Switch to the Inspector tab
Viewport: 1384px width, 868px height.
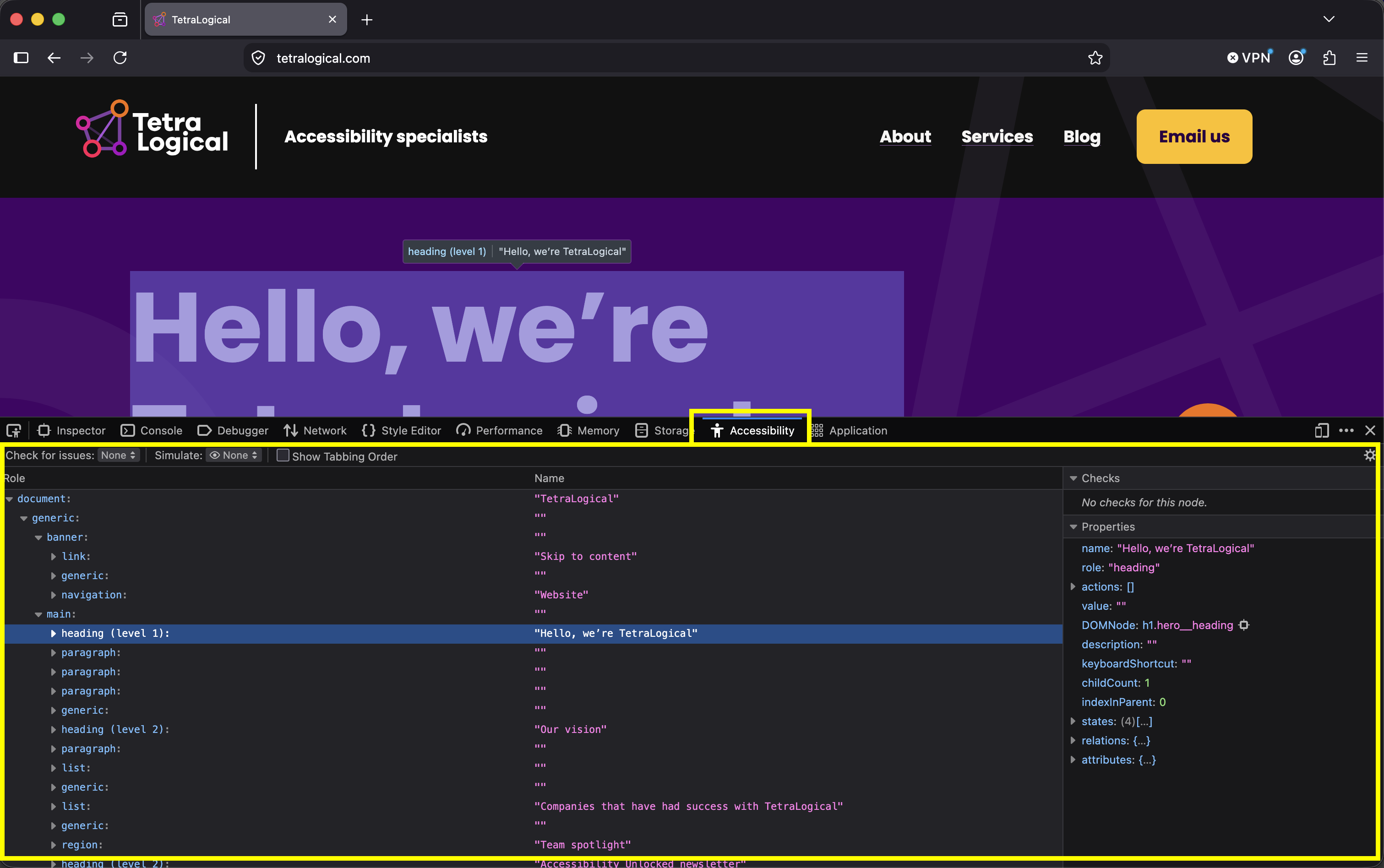[x=71, y=430]
